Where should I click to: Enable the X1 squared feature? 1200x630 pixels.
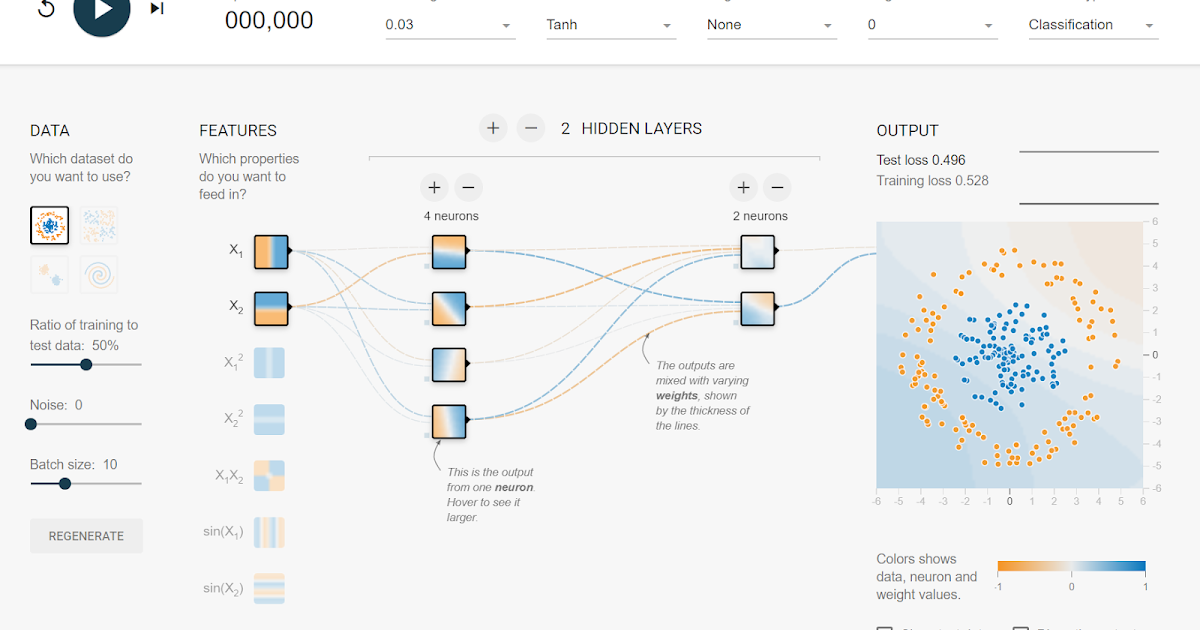(270, 364)
